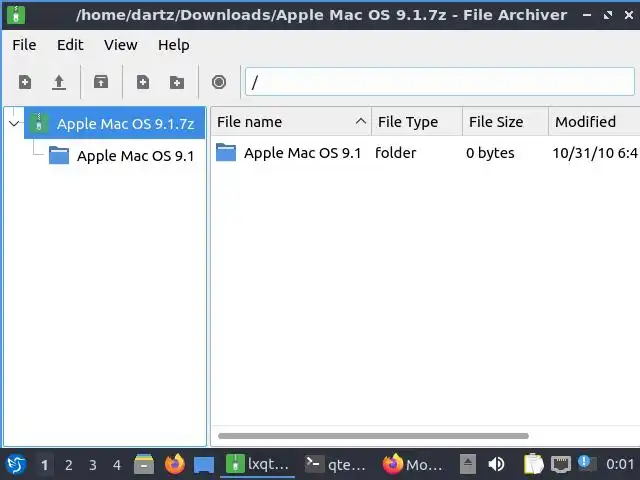Click the horizontal scrollbar of file list
The image size is (640, 480).
pos(373,436)
